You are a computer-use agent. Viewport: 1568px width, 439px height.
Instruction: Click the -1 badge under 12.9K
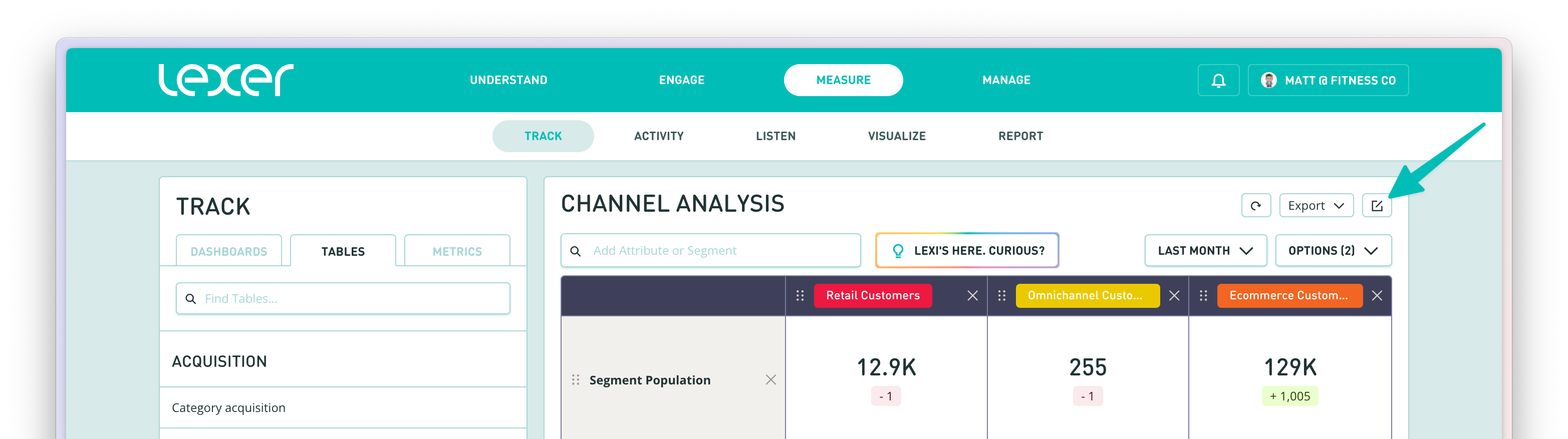[x=886, y=396]
